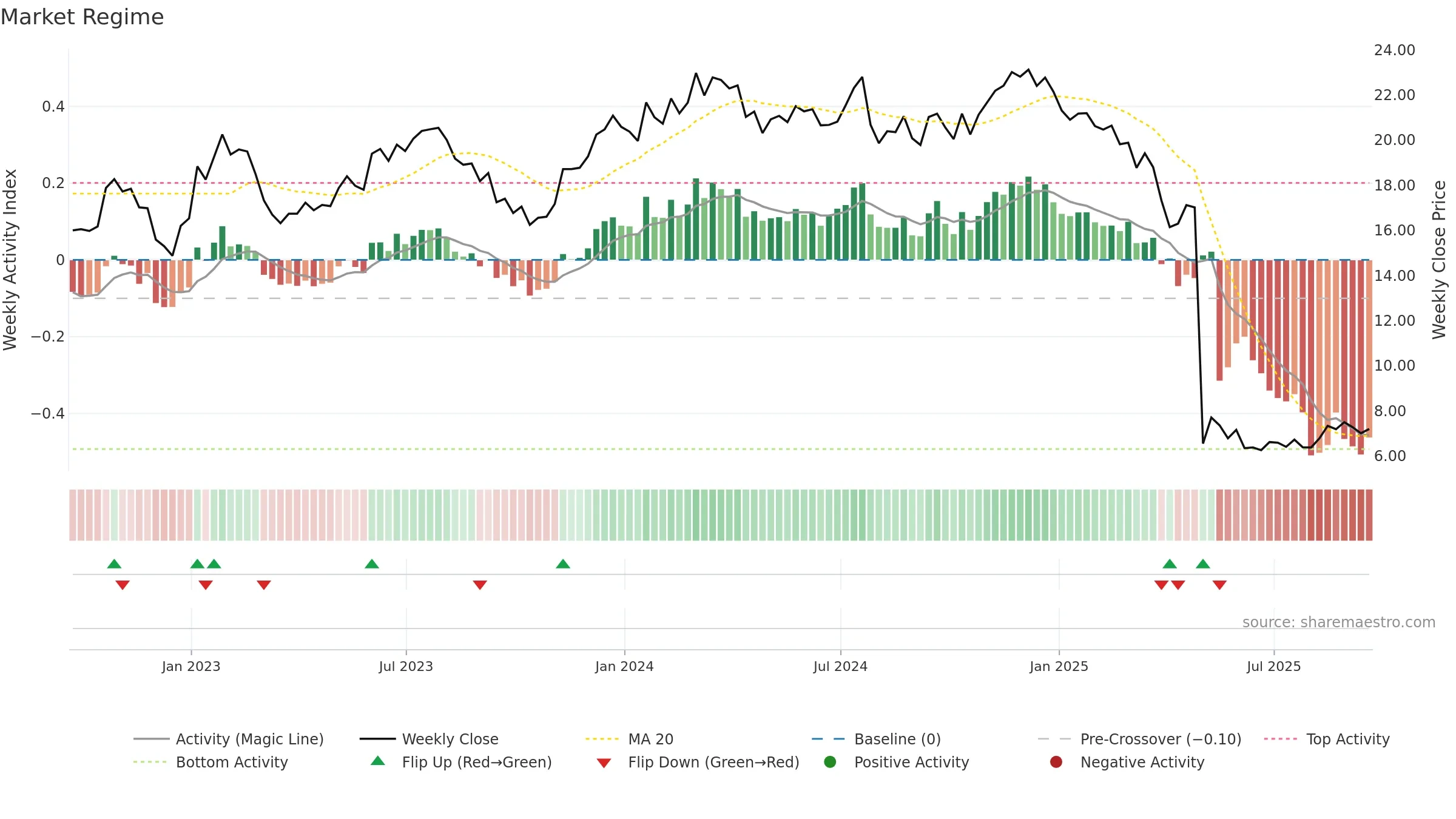Toggle the Top Activity legend entry
Screen dimensions: 1456x819
tap(1327, 739)
